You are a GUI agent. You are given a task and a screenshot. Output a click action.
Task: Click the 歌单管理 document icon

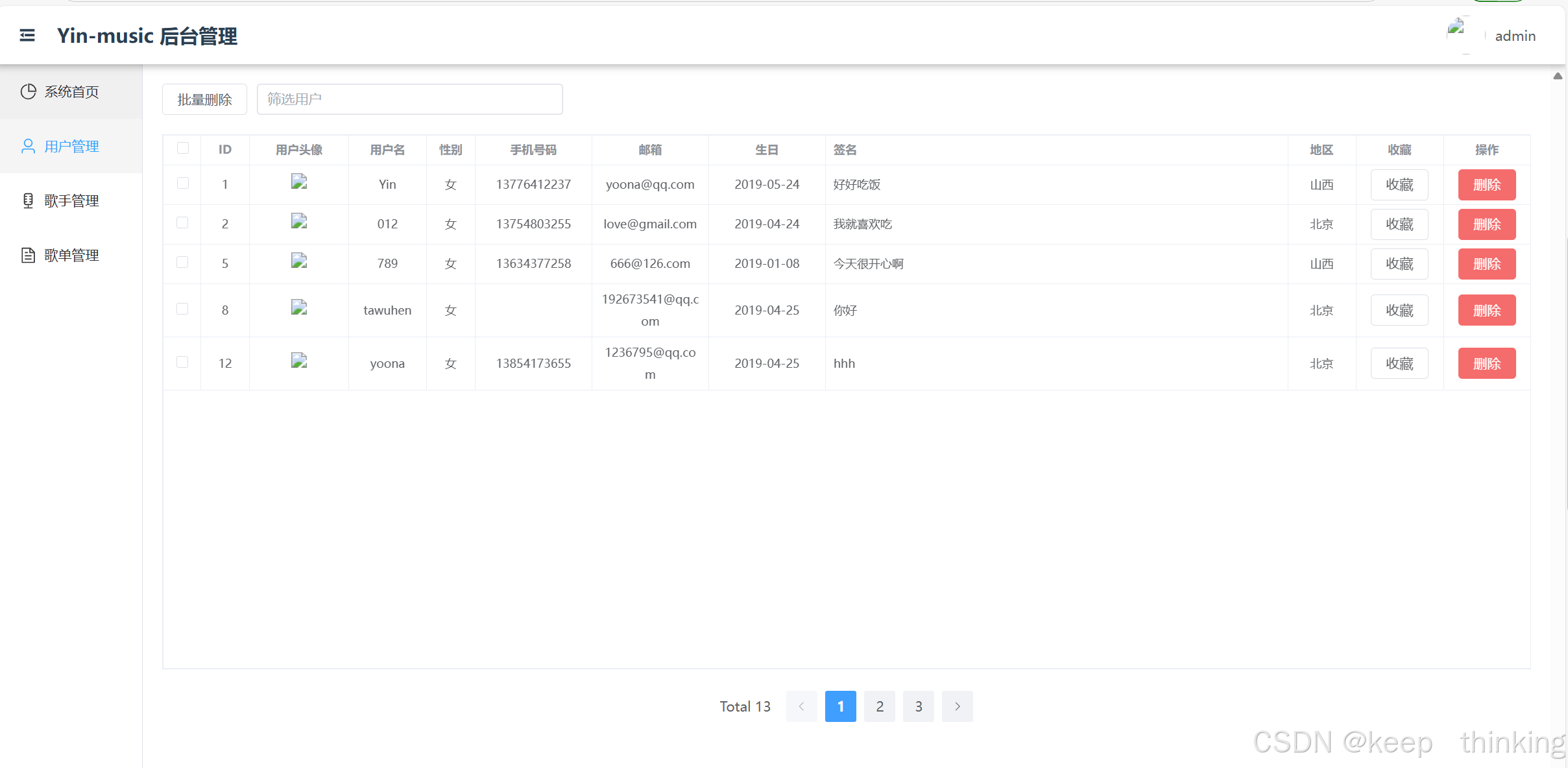pos(28,255)
